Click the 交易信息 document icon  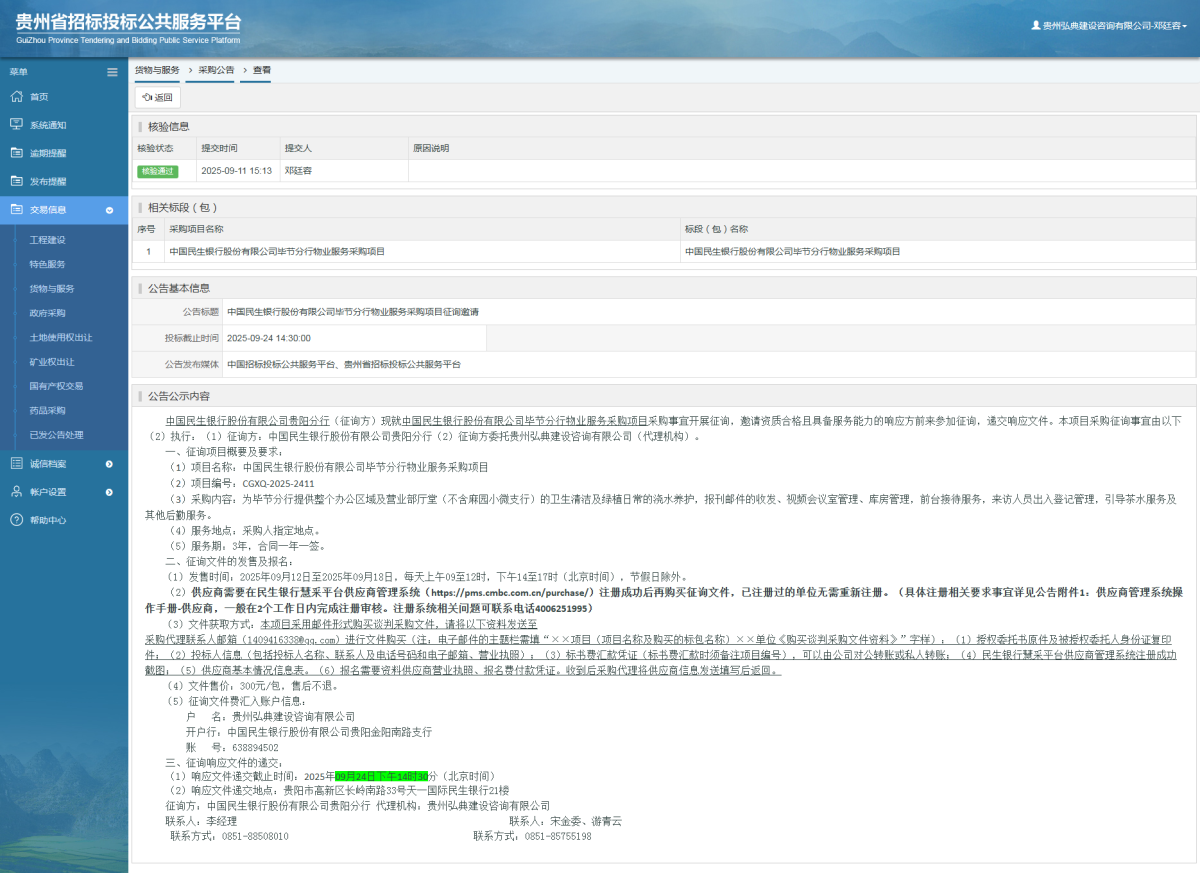[17, 209]
